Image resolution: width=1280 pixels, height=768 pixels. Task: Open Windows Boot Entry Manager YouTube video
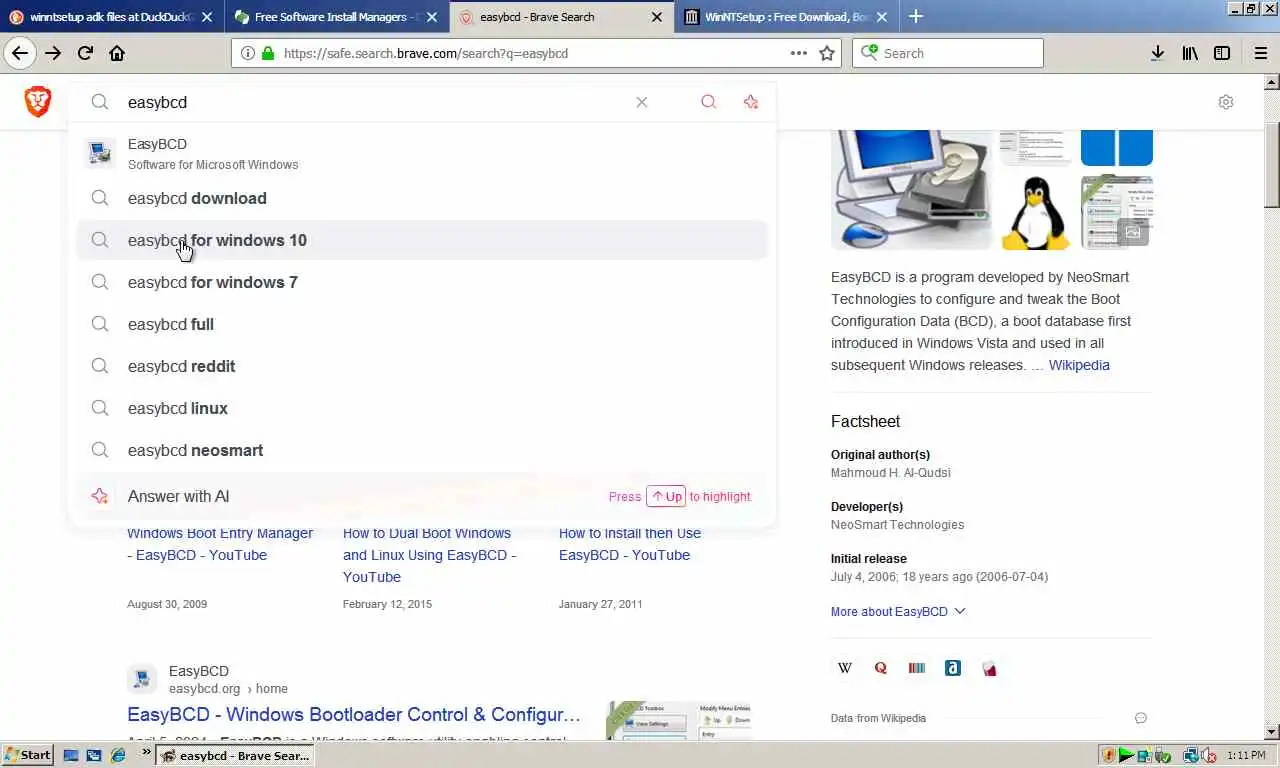coord(220,544)
